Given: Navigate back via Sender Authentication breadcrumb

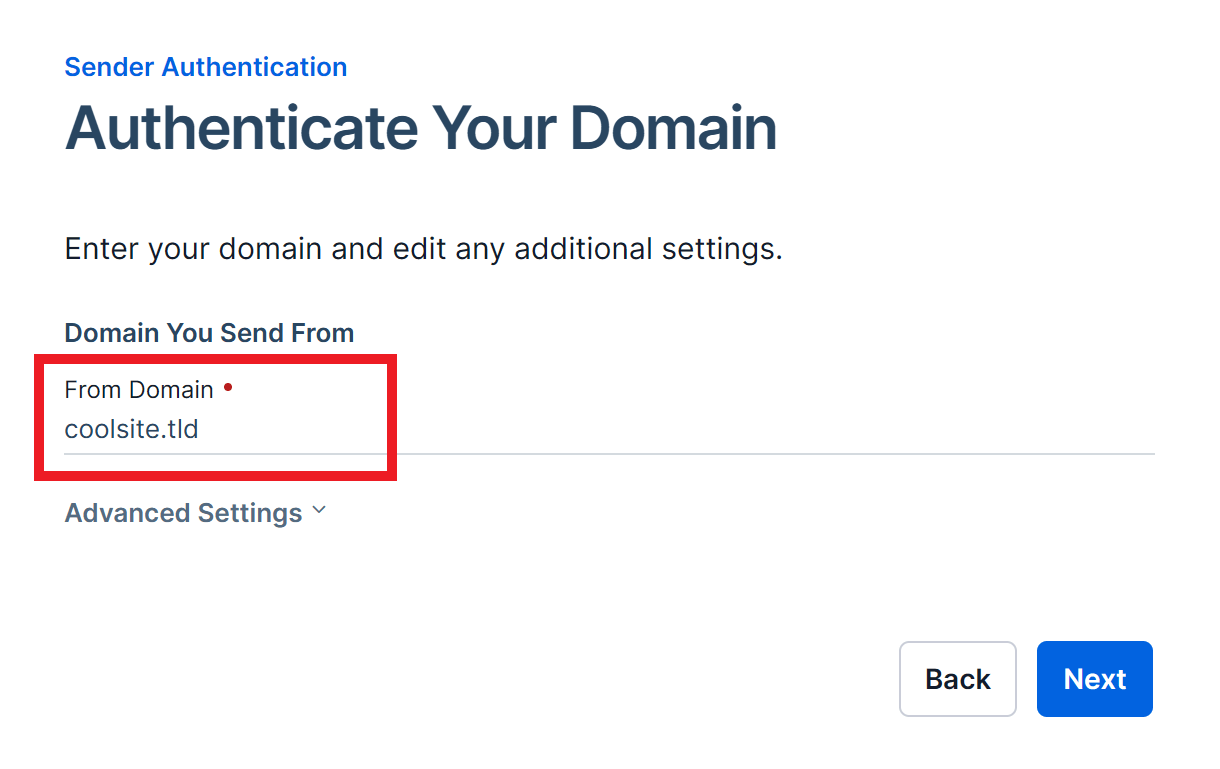Looking at the screenshot, I should 205,66.
